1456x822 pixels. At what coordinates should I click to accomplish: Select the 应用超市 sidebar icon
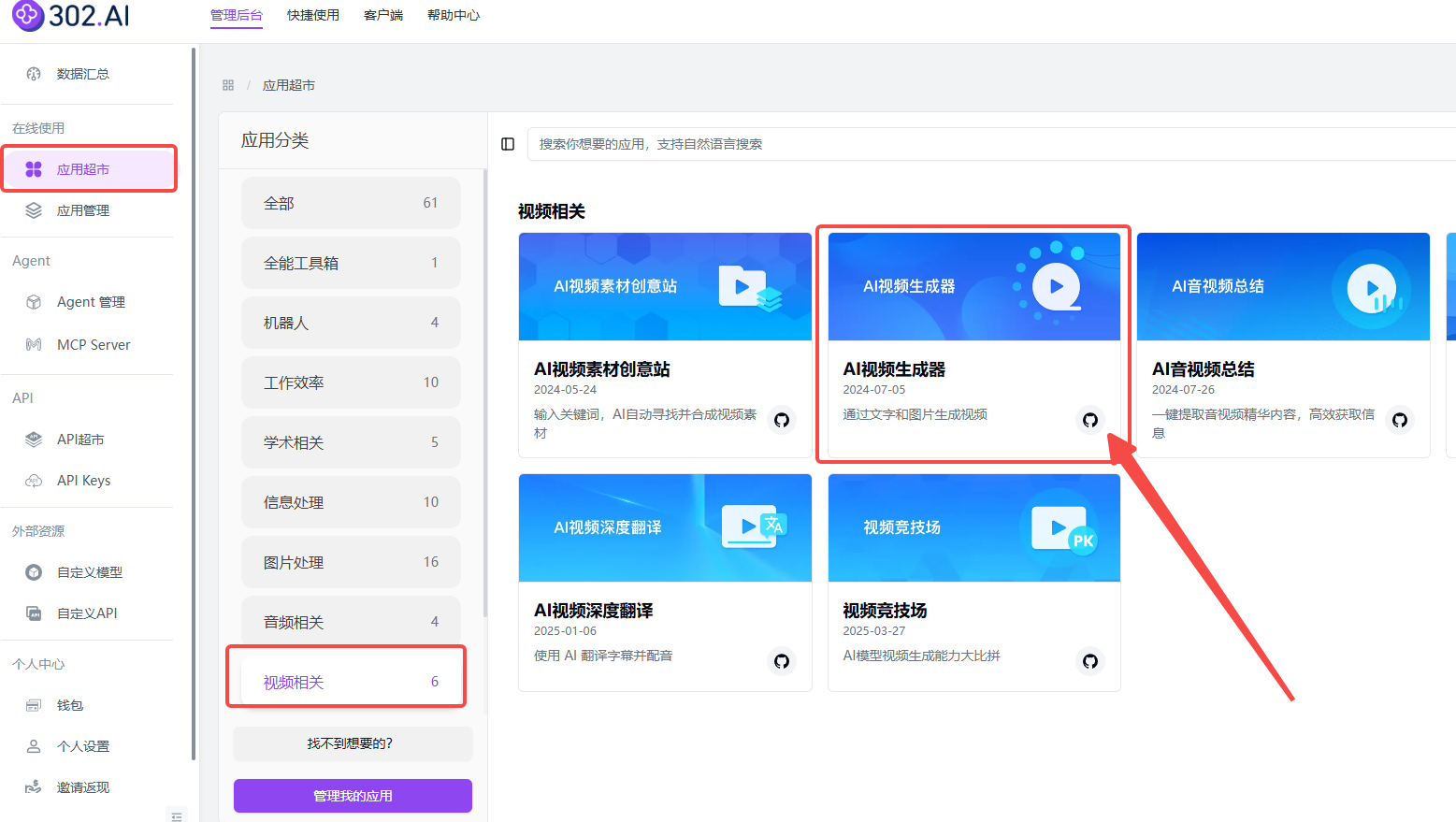(34, 169)
